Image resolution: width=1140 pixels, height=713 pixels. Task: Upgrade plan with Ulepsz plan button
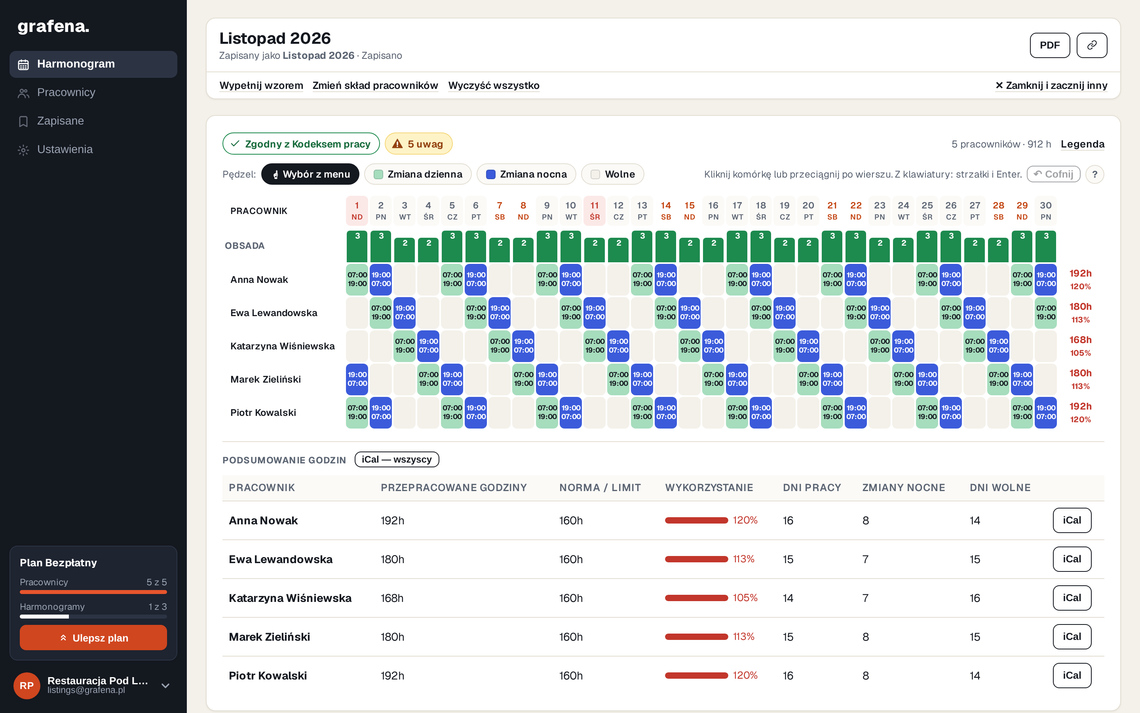(x=93, y=637)
